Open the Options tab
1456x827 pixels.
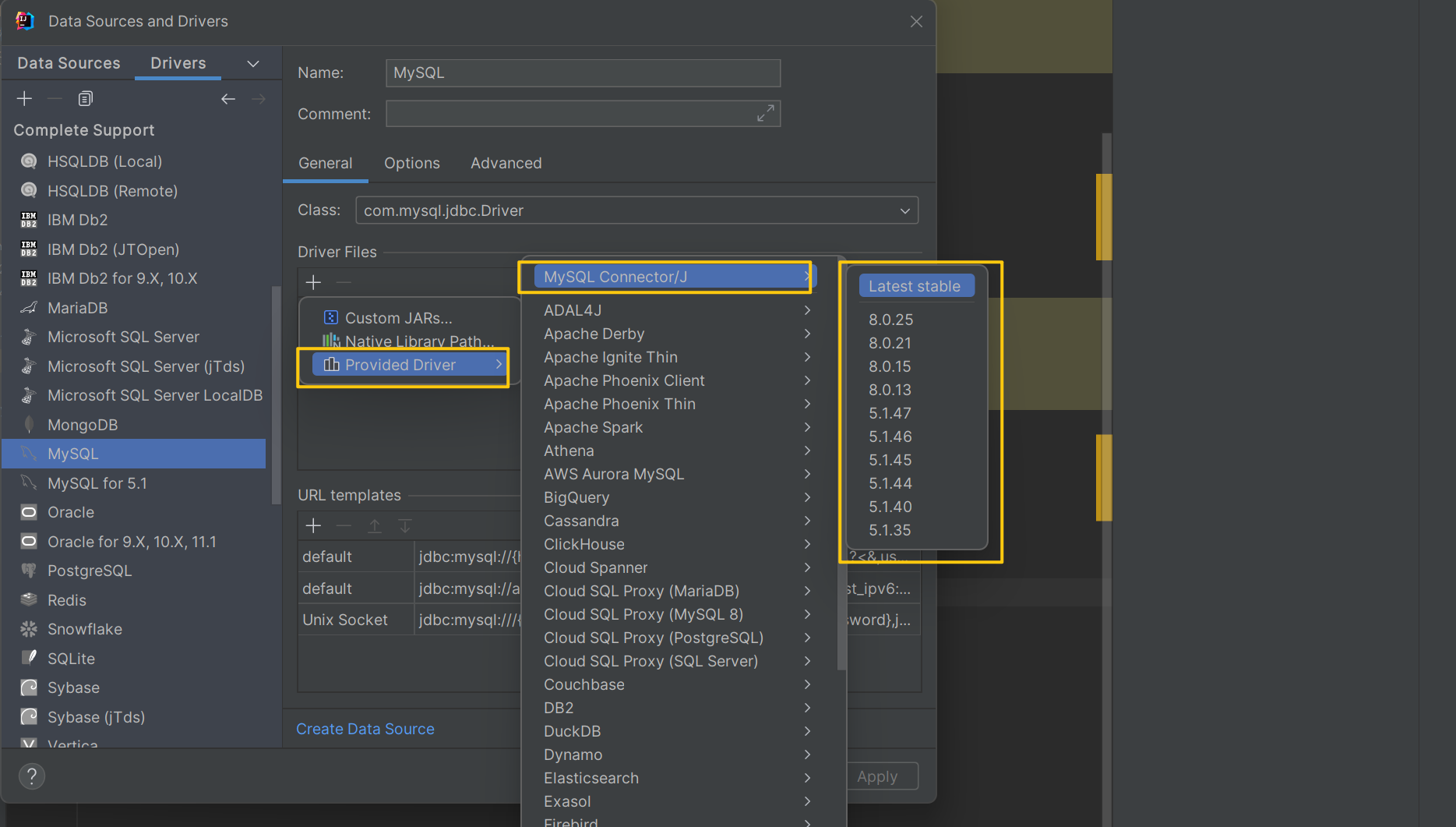[411, 163]
